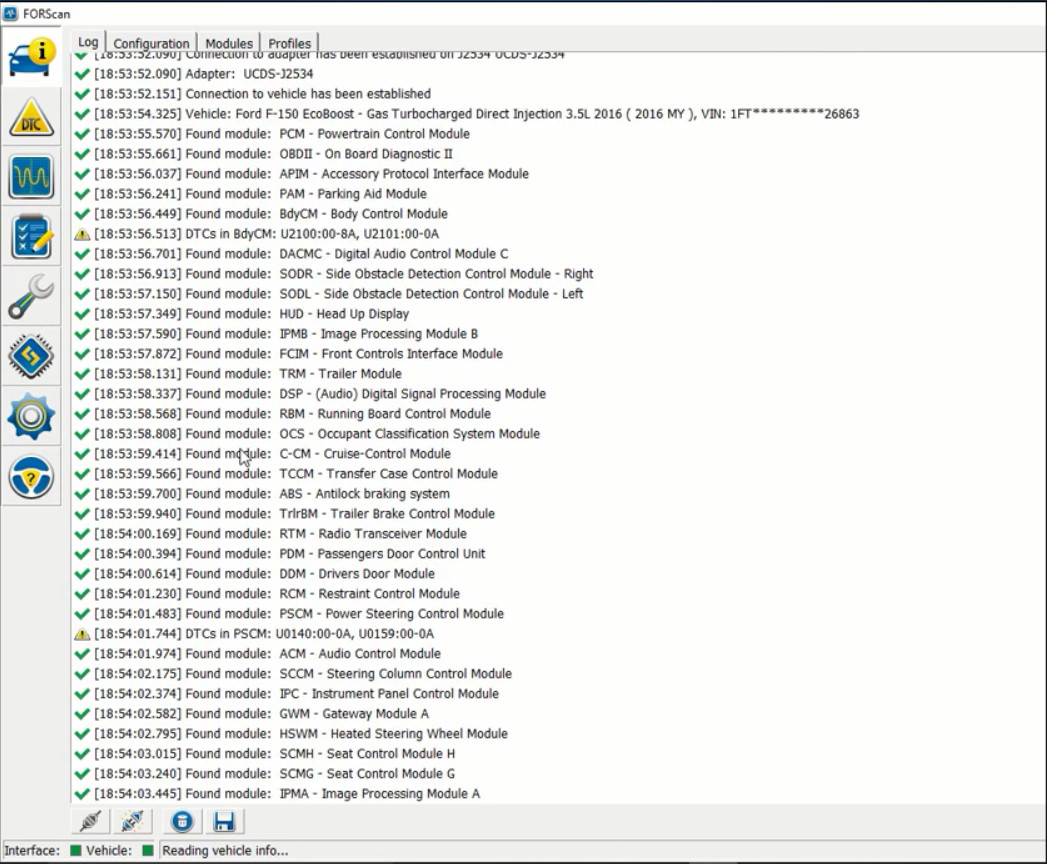Select the 'PAM - Parking Aid Module' line

[260, 194]
